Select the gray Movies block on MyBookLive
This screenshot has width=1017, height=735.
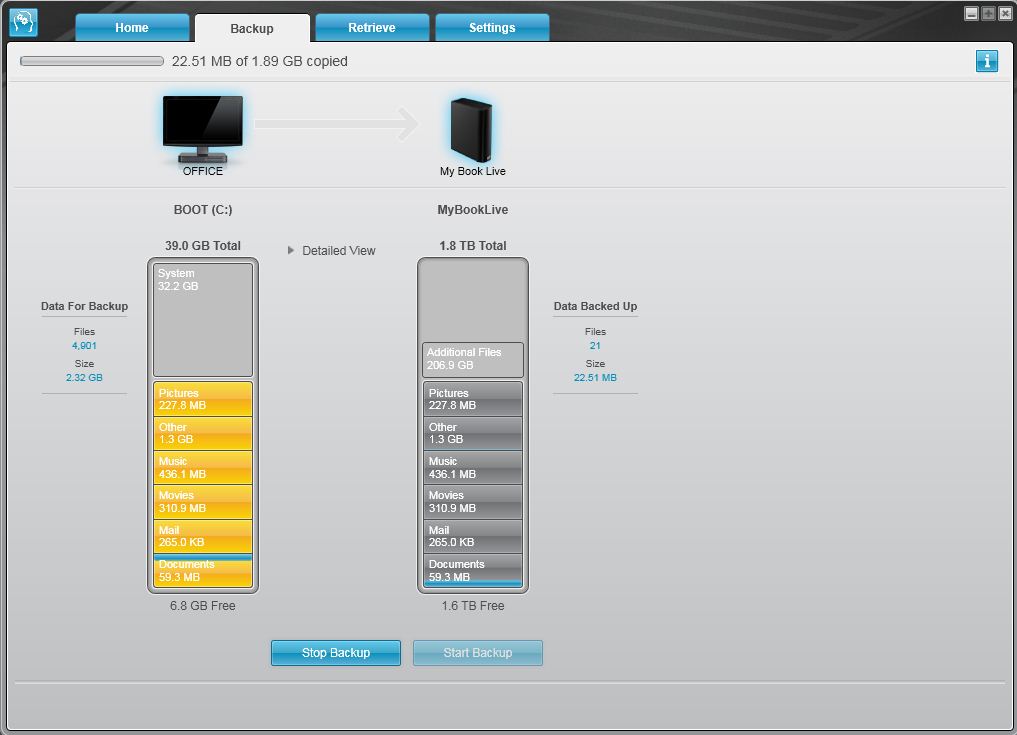(473, 502)
